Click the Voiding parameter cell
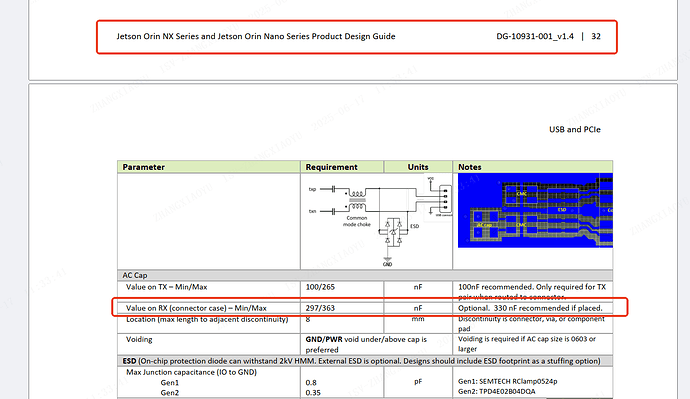690x399 pixels. [139, 339]
